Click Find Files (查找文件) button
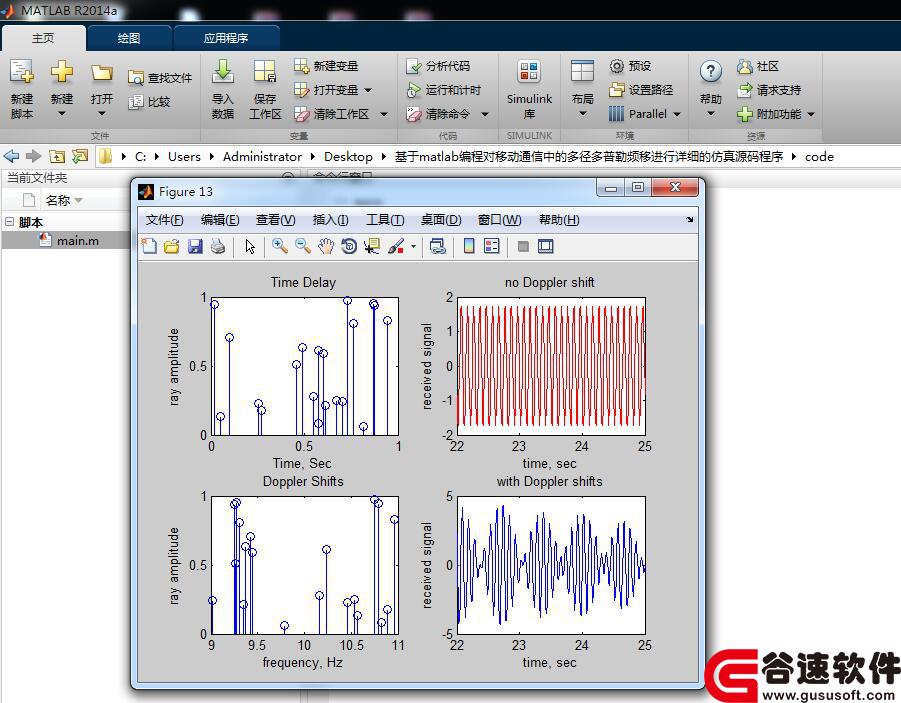The height and width of the screenshot is (703, 901). click(x=160, y=78)
